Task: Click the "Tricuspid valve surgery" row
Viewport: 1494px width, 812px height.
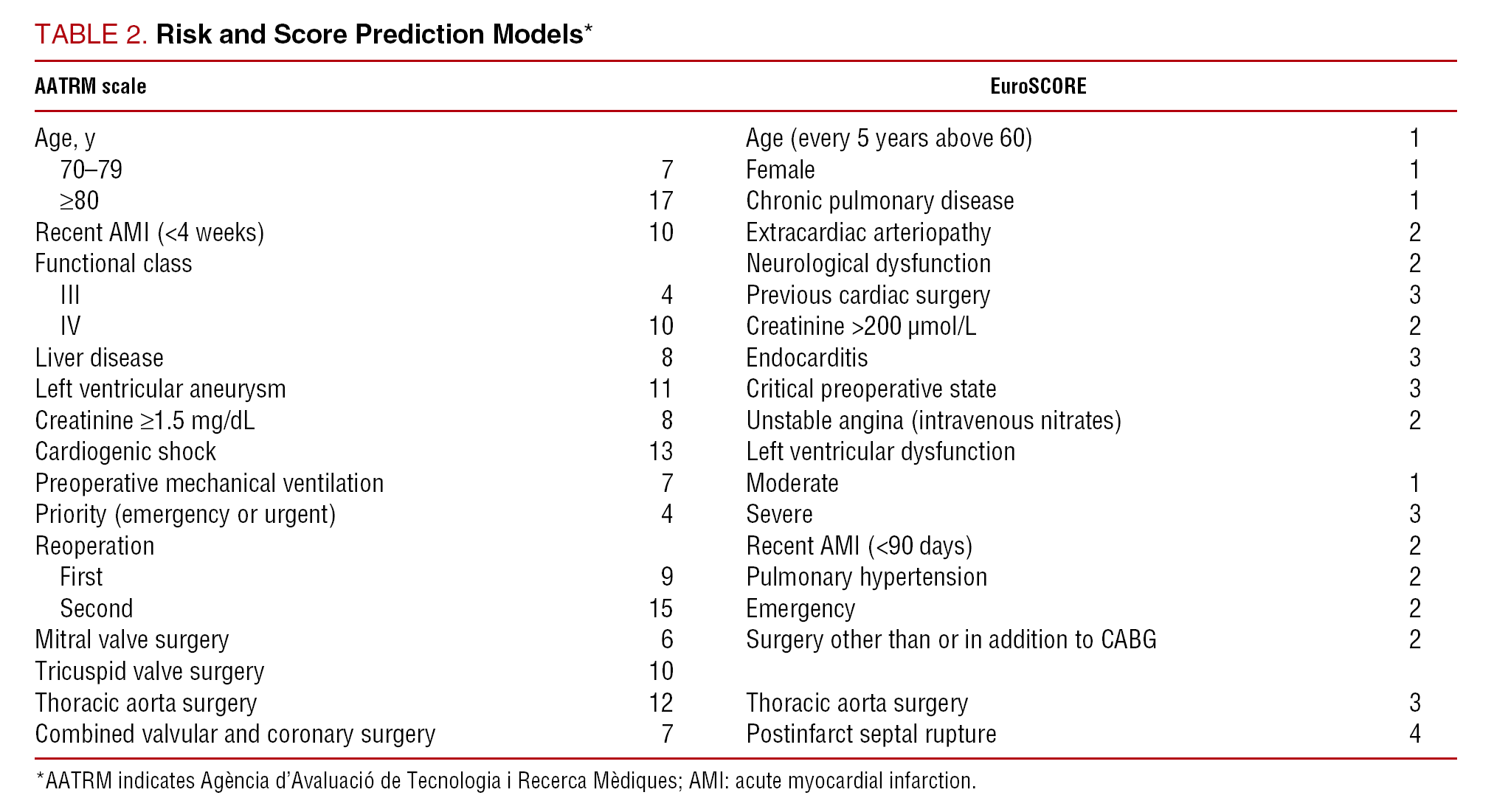Action: point(149,671)
